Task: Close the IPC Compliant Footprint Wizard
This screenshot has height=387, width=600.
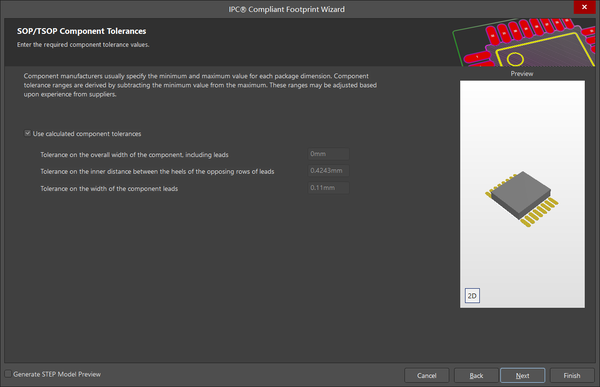Action: point(584,7)
